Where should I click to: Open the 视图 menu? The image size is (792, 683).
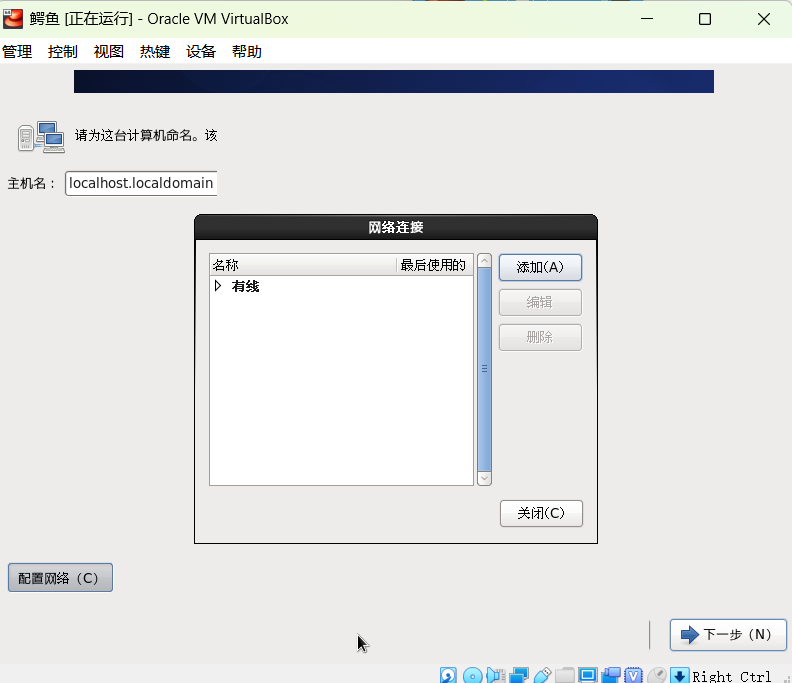tap(109, 52)
